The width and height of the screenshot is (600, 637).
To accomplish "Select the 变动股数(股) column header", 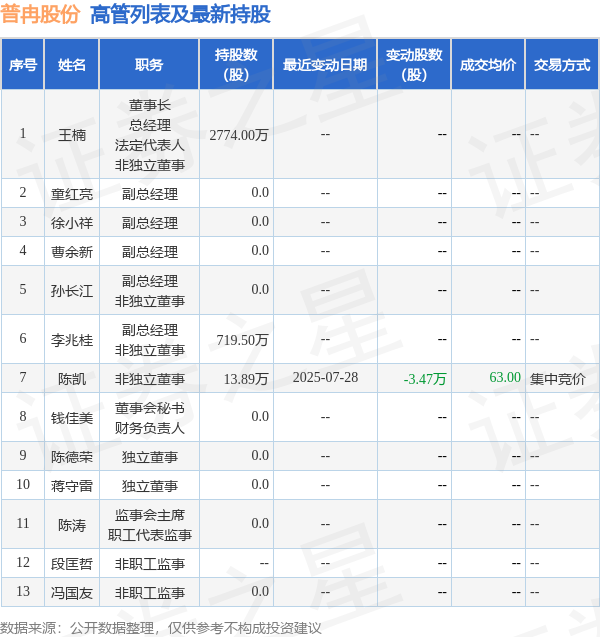I will click(414, 65).
